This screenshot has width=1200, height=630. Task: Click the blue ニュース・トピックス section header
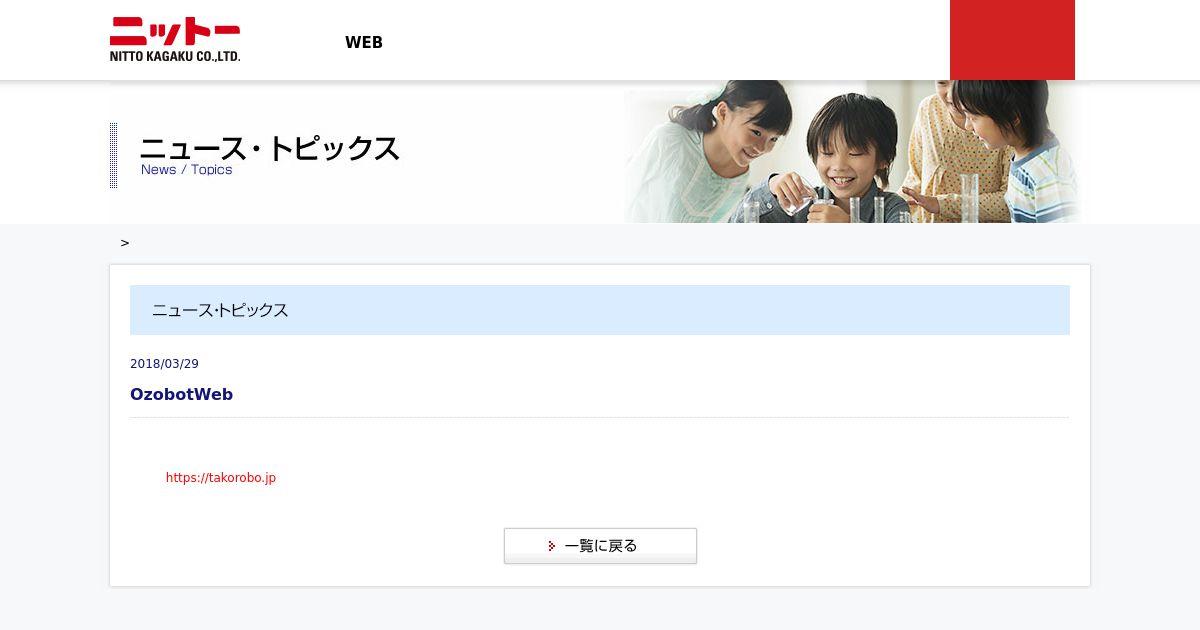pos(600,310)
